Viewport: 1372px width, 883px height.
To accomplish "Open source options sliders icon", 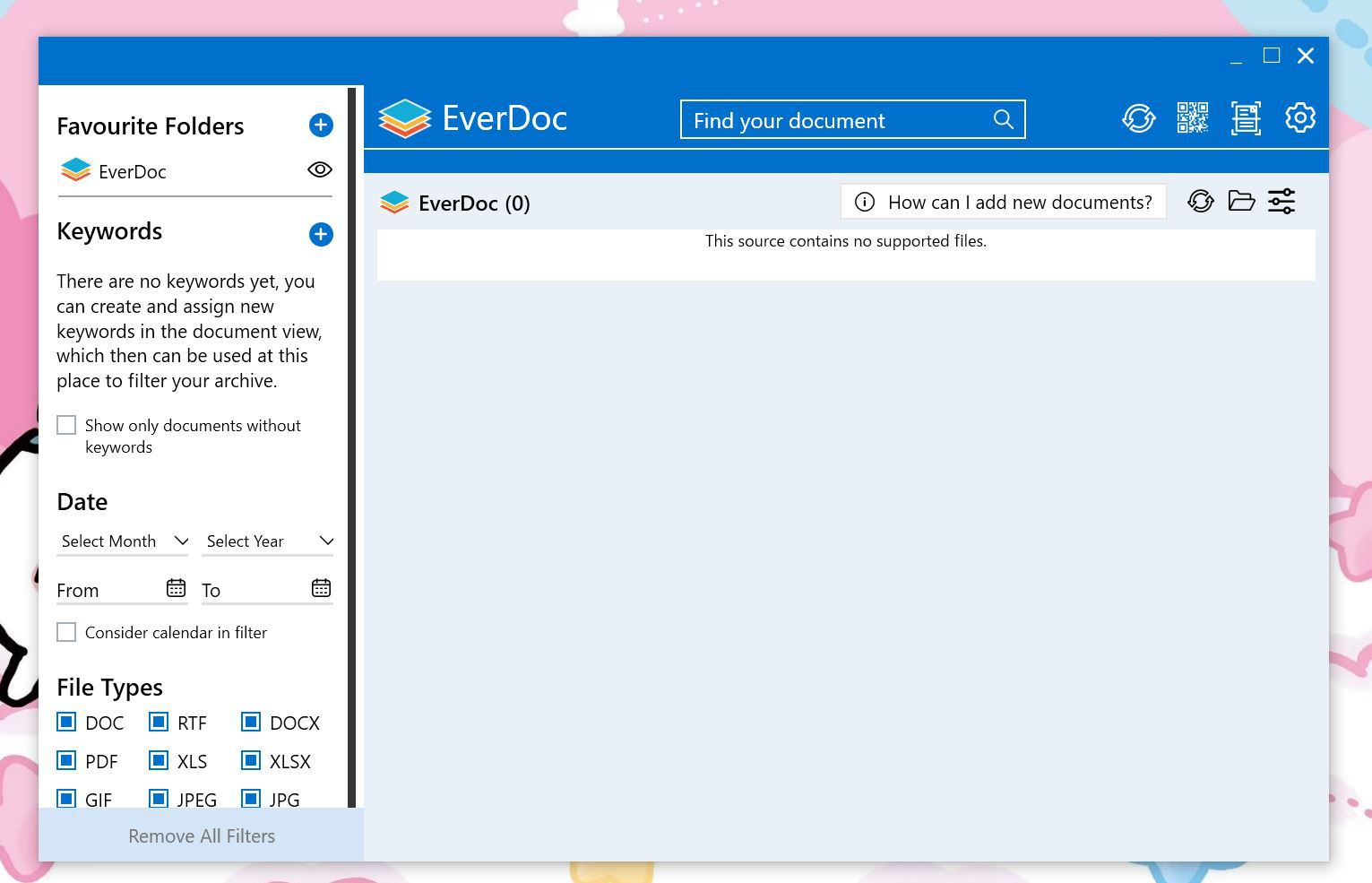I will (1281, 201).
